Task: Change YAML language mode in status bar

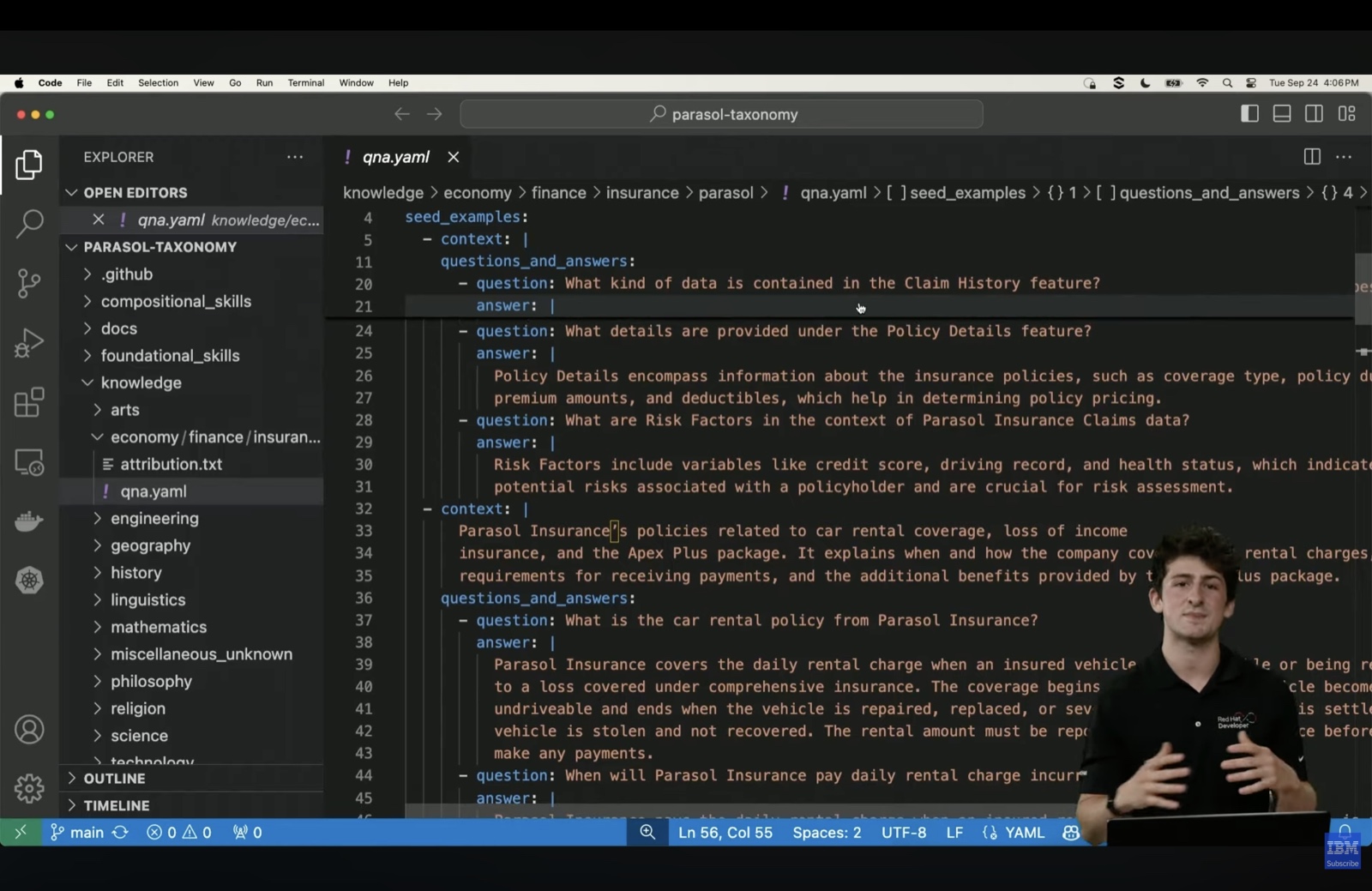Action: 1024,833
